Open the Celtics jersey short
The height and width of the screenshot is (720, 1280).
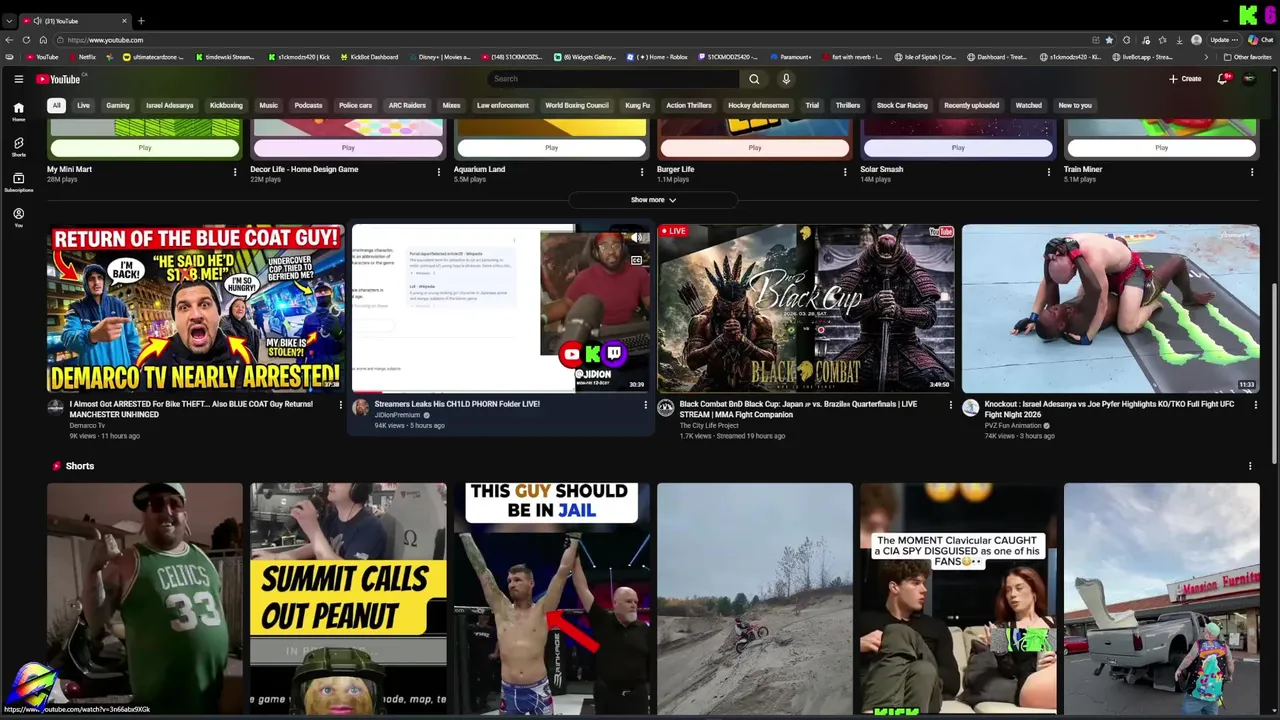coord(144,599)
